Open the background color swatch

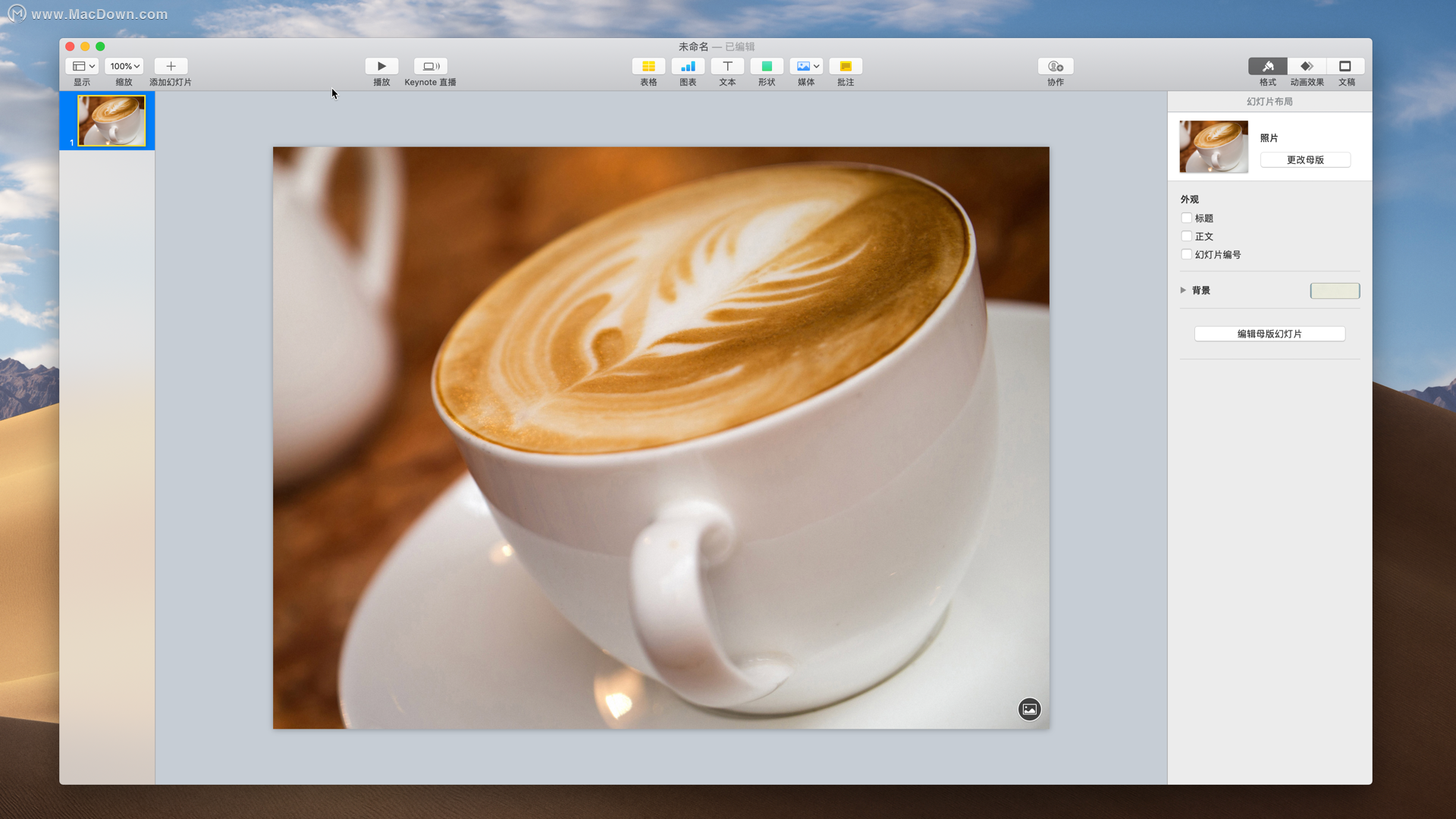click(x=1335, y=290)
